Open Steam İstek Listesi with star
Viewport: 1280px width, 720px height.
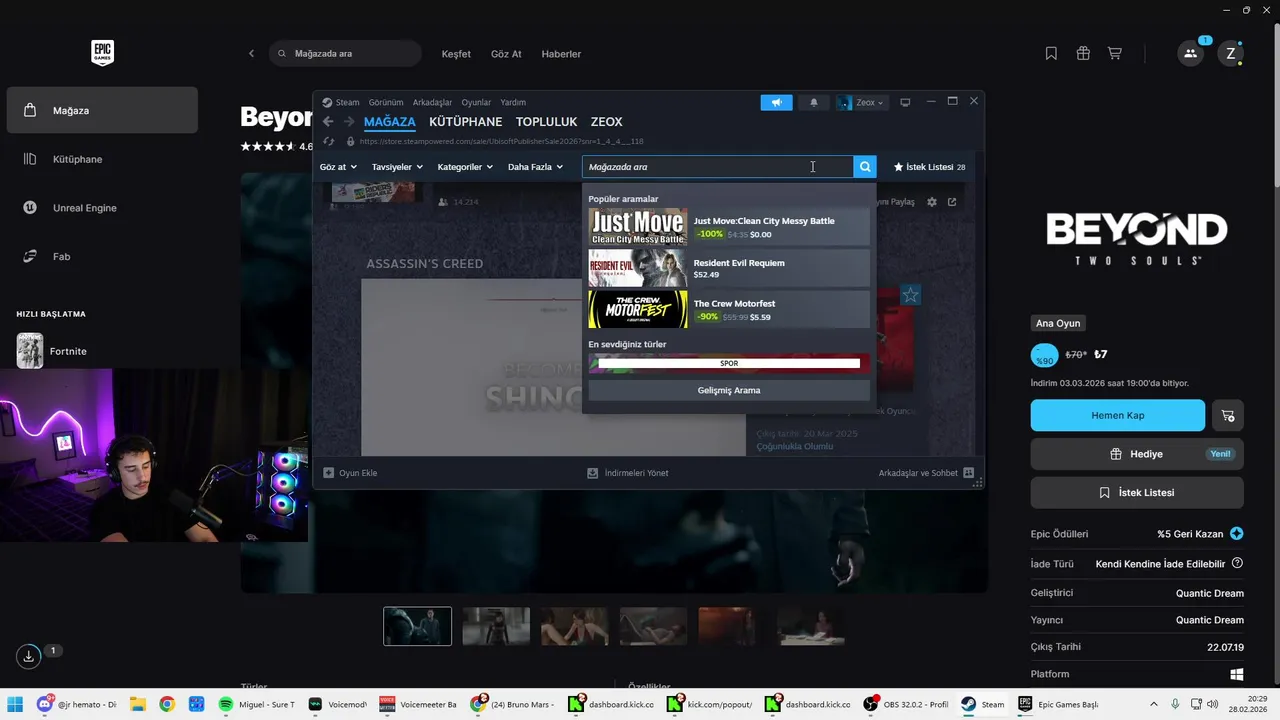click(x=929, y=167)
